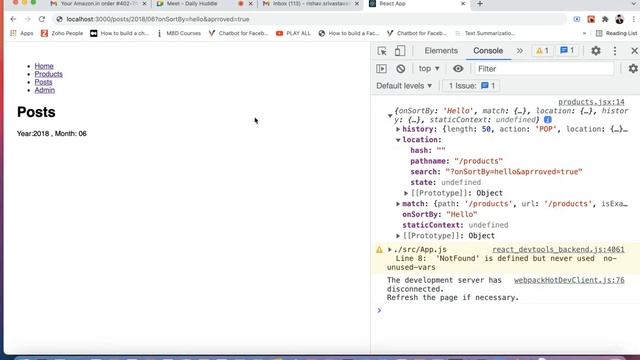
Task: Select the React App tab
Action: pyautogui.click(x=416, y=4)
